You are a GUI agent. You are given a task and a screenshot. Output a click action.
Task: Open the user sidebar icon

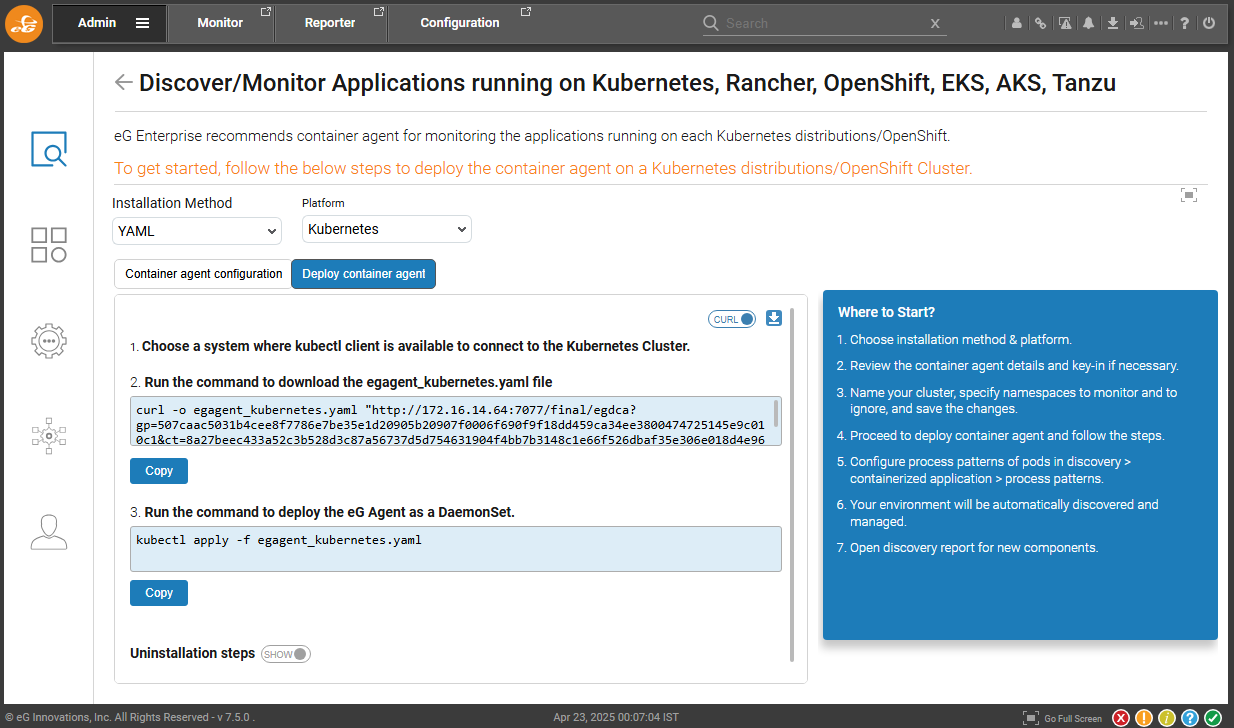click(49, 531)
